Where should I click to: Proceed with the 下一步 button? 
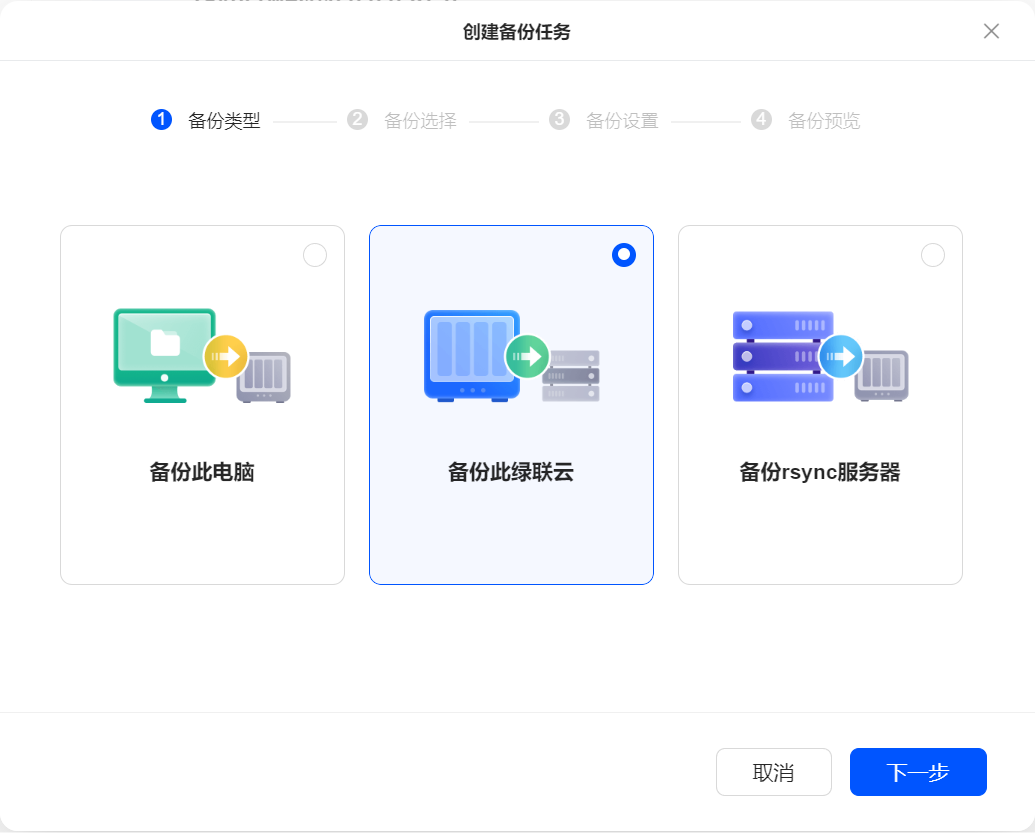pos(918,772)
